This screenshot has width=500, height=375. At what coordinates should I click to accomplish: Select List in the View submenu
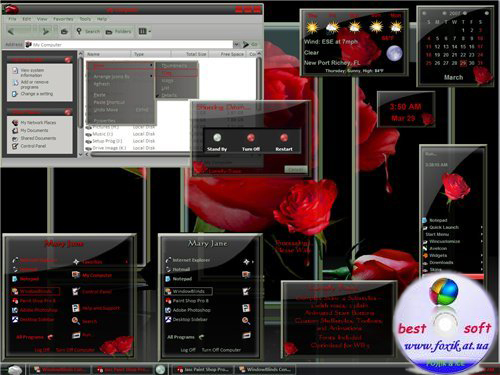click(177, 88)
